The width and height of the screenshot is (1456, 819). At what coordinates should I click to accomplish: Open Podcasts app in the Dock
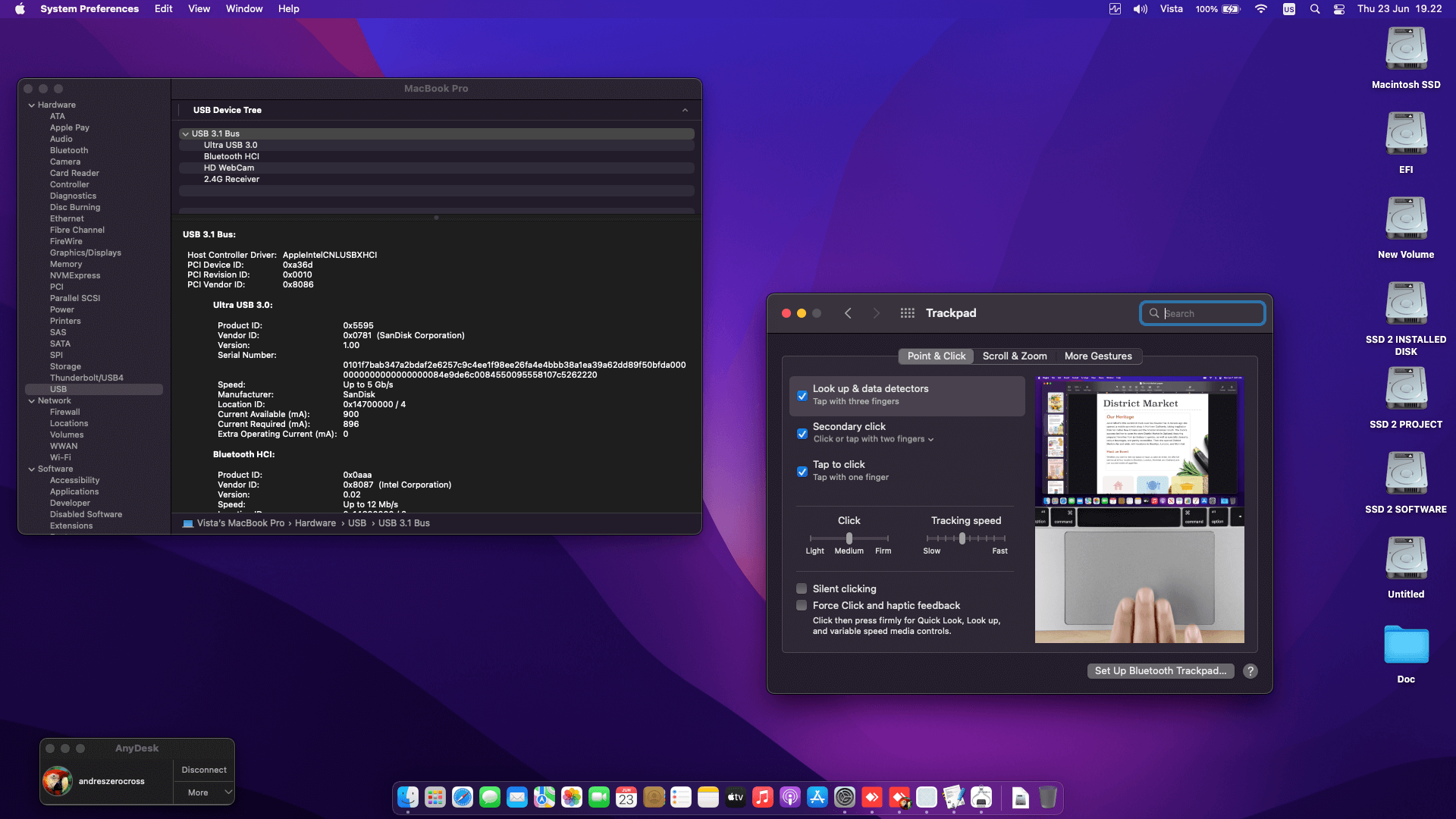click(790, 797)
